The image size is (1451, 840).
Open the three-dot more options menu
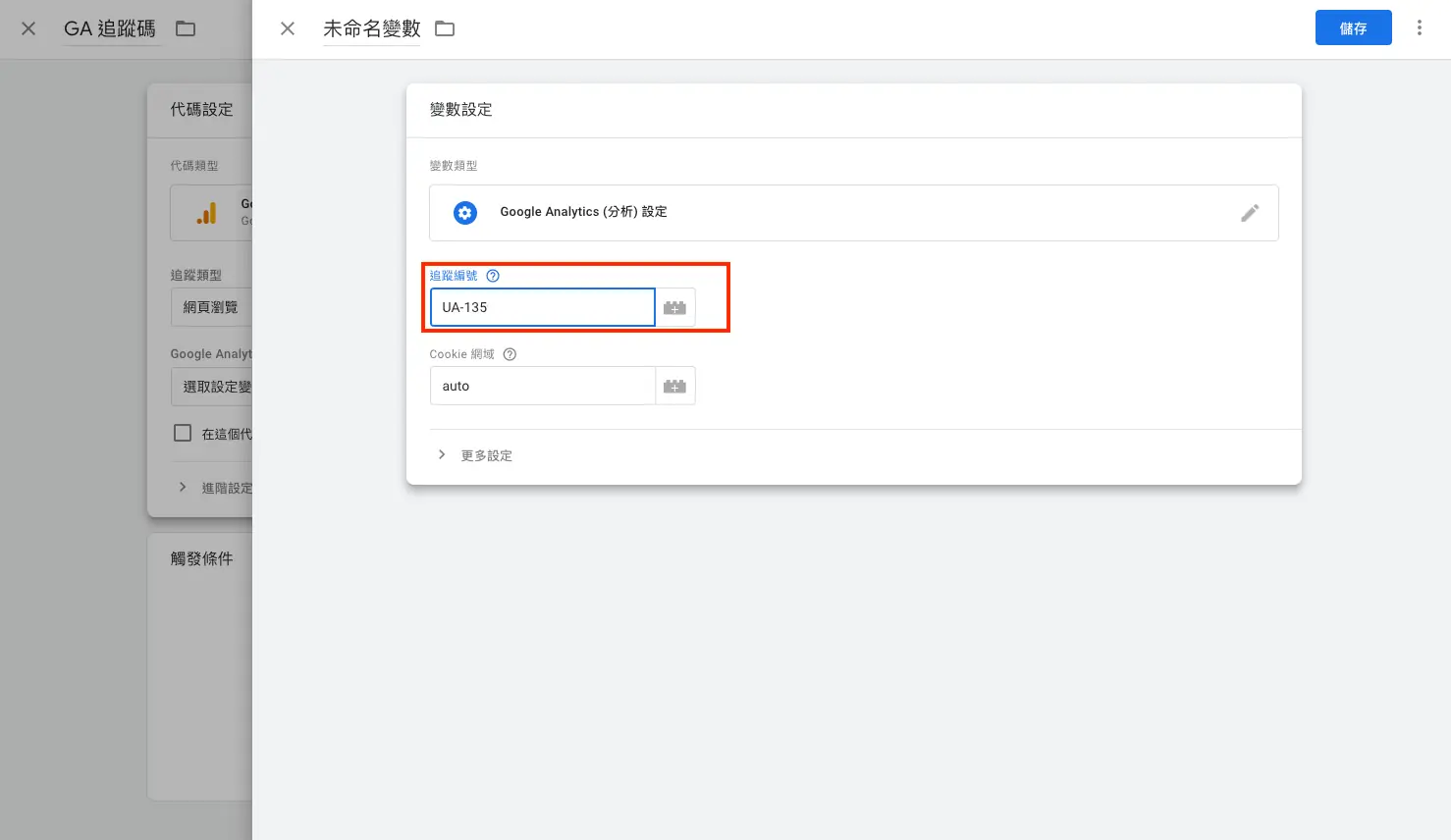(x=1419, y=28)
